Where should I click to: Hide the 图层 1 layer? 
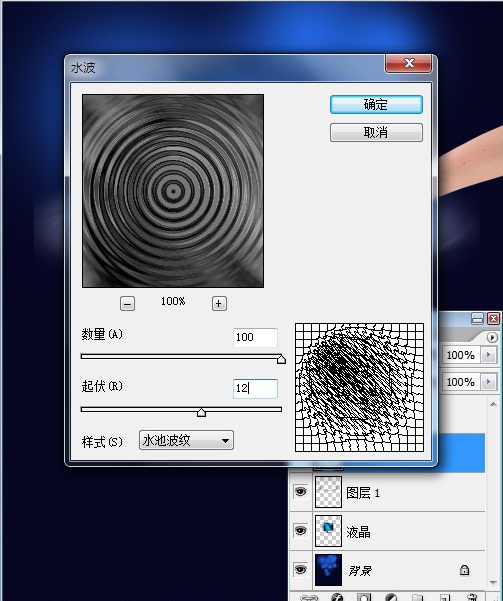click(301, 492)
